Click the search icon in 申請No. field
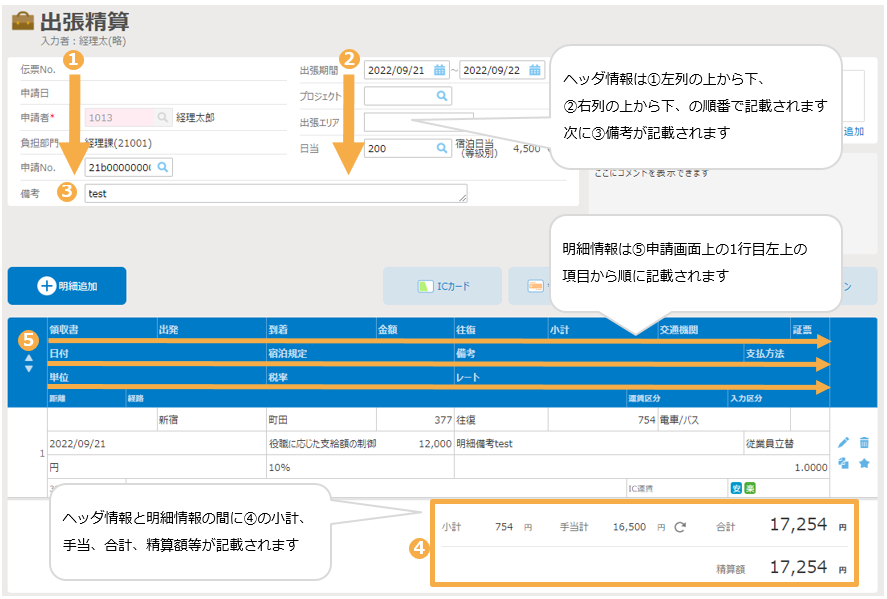 (x=162, y=167)
